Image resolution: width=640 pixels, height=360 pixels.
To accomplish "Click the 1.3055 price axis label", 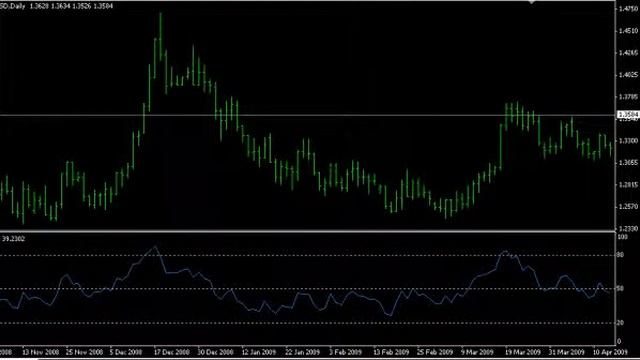I will tap(629, 163).
